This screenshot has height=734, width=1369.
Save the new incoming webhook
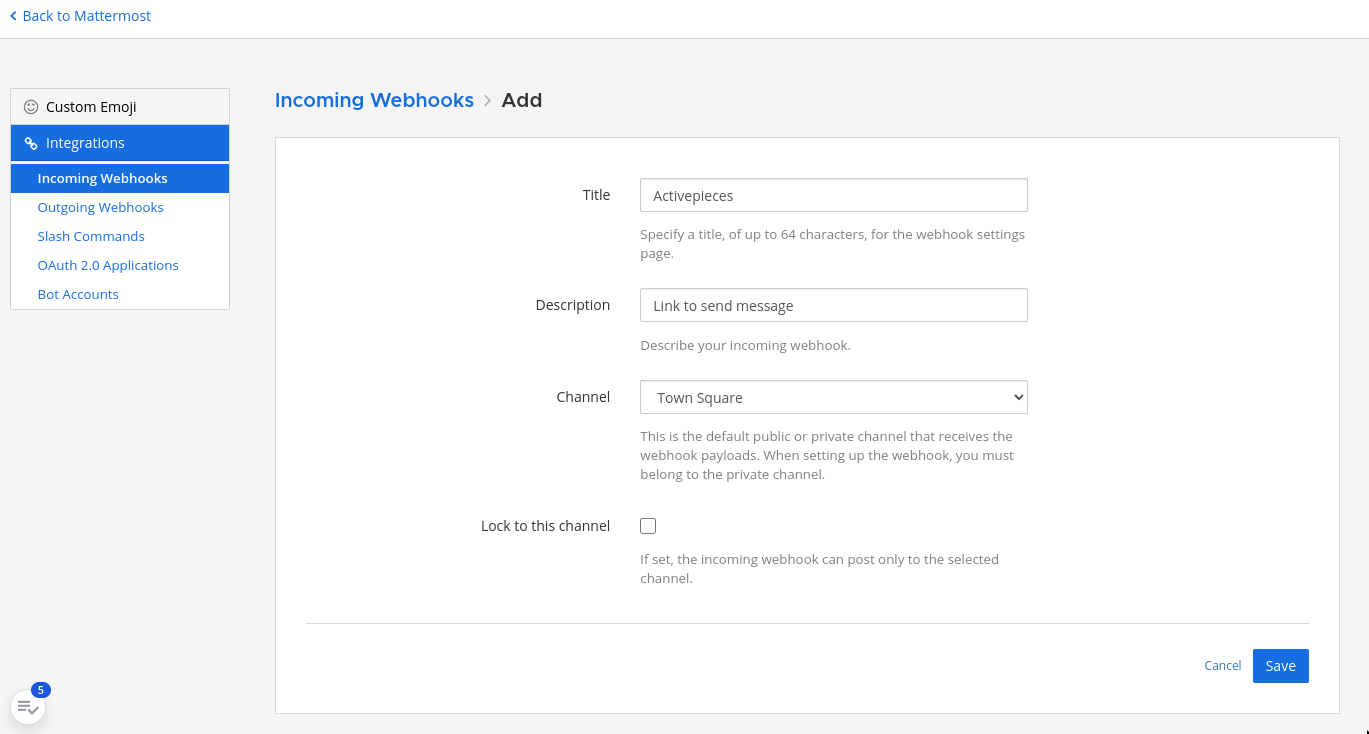pyautogui.click(x=1280, y=665)
